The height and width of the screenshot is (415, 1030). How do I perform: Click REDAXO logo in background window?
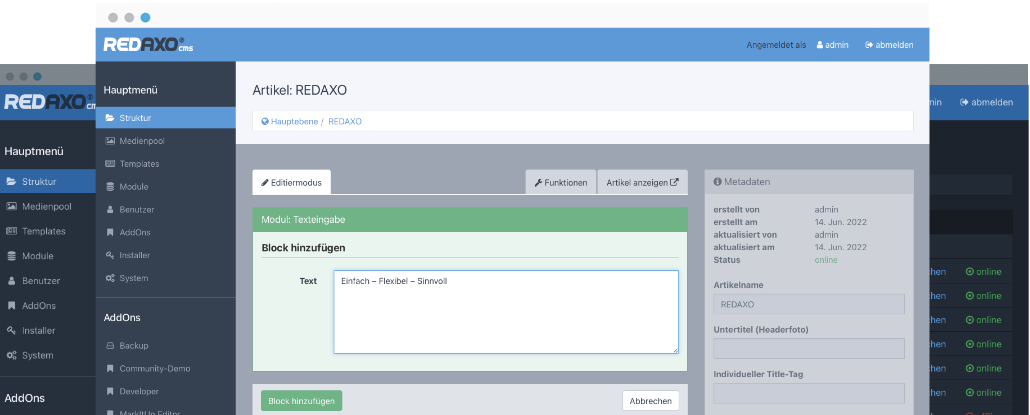tap(49, 102)
